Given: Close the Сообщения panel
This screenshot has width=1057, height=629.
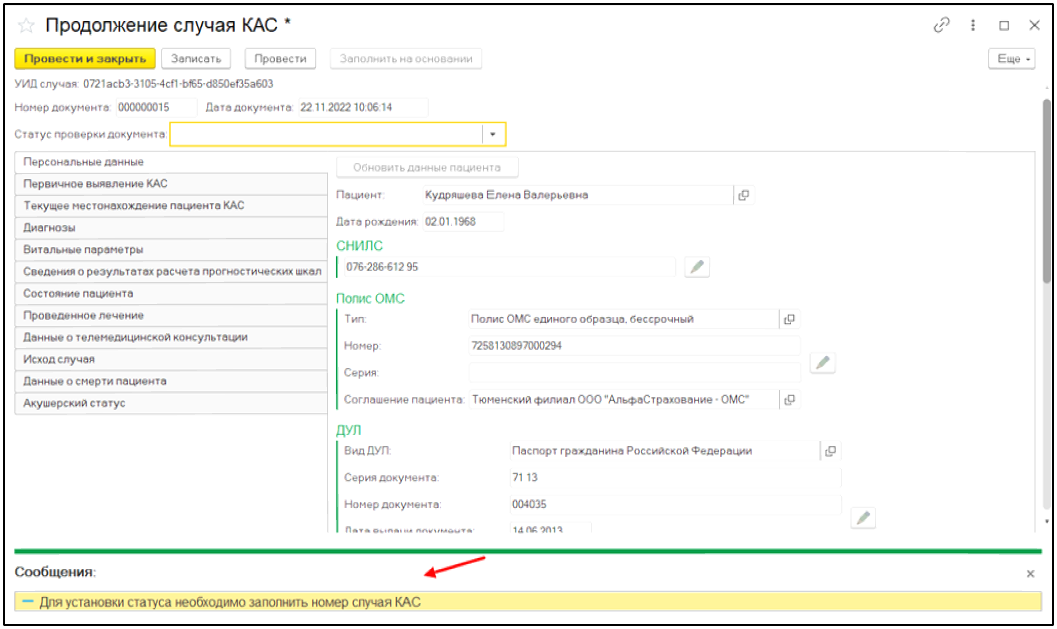Looking at the screenshot, I should click(x=1030, y=574).
